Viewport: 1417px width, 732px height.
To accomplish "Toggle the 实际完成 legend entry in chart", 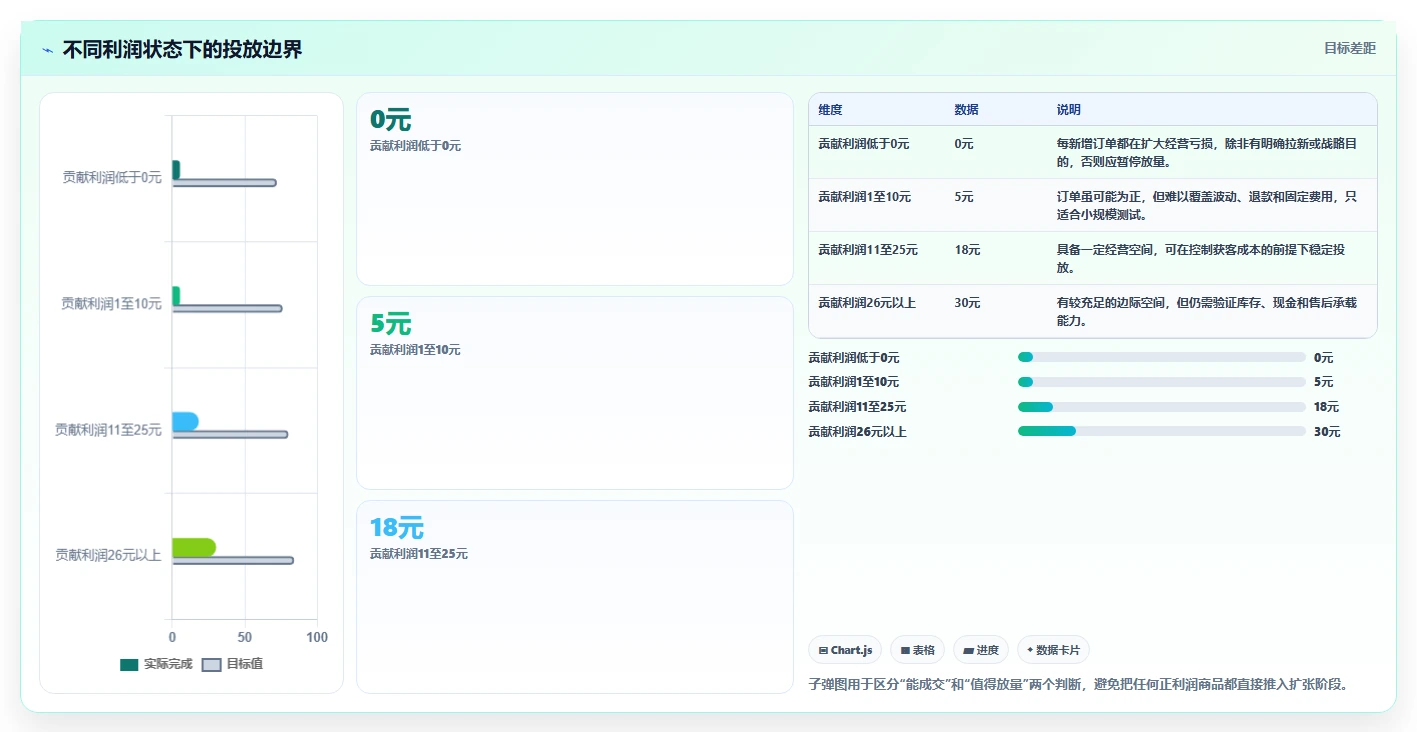I will pyautogui.click(x=156, y=664).
